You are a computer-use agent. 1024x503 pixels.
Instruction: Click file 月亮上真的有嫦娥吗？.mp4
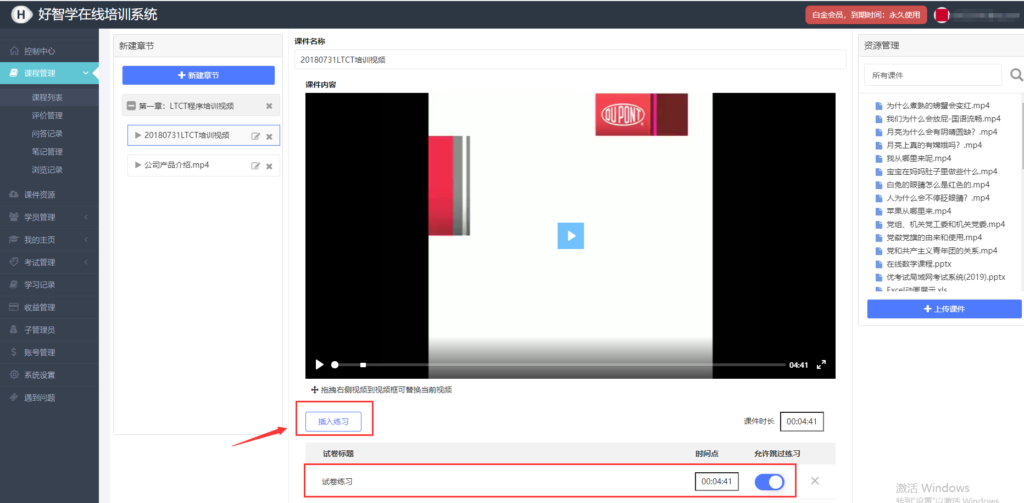pos(934,145)
